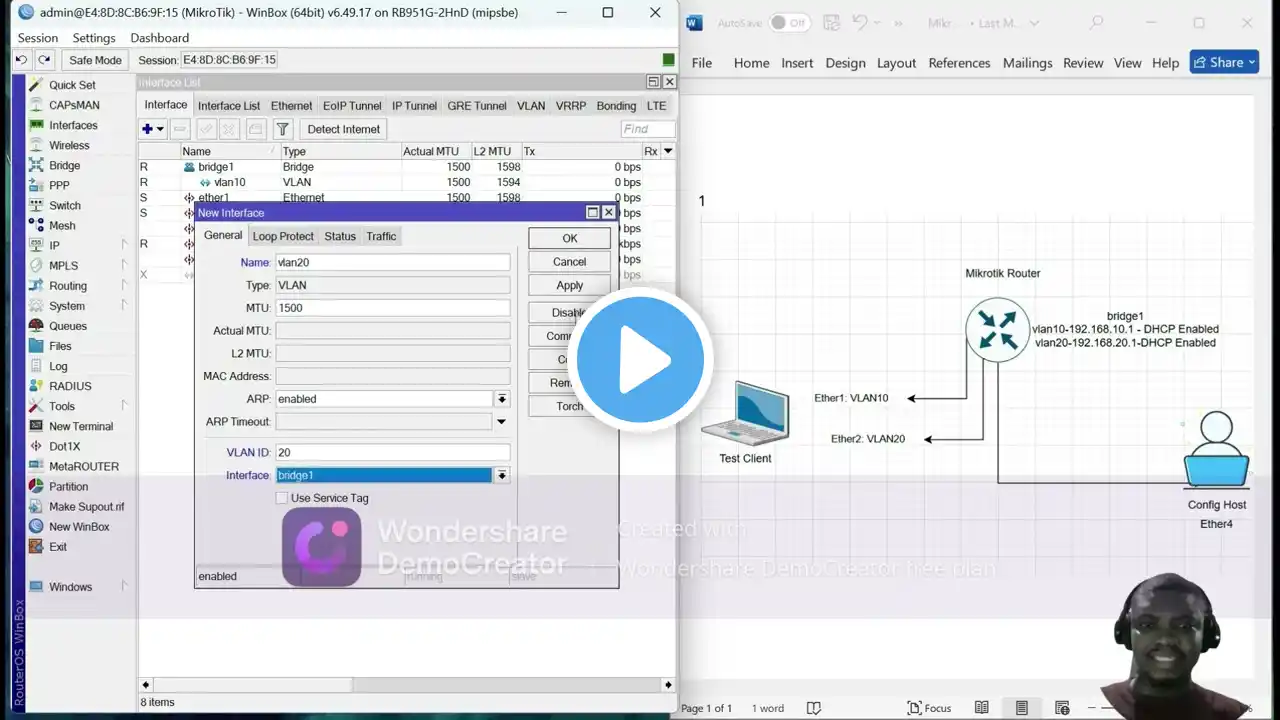Open Quick Set in WinBox sidebar
The width and height of the screenshot is (1280, 720).
point(72,85)
